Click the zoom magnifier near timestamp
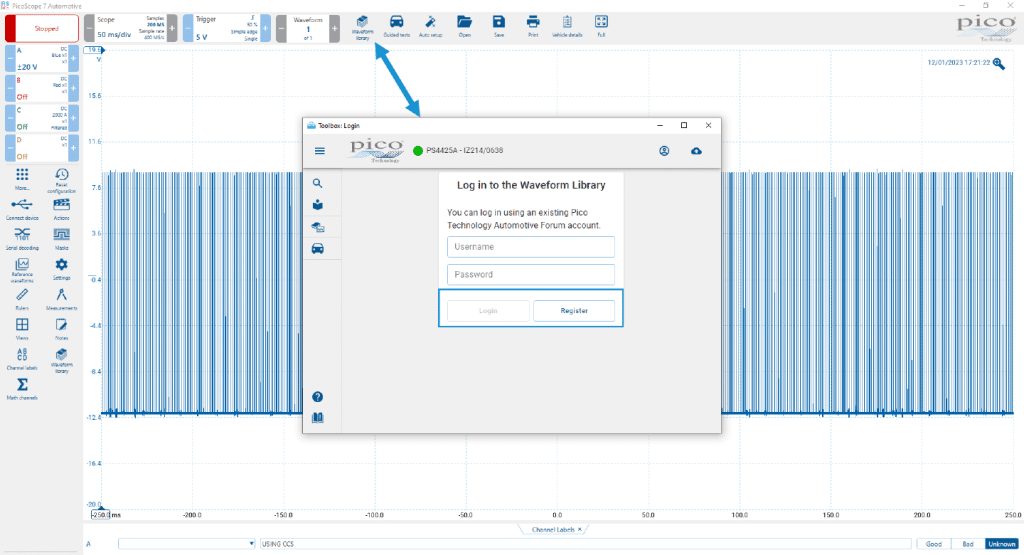This screenshot has height=555, width=1024. click(x=999, y=63)
